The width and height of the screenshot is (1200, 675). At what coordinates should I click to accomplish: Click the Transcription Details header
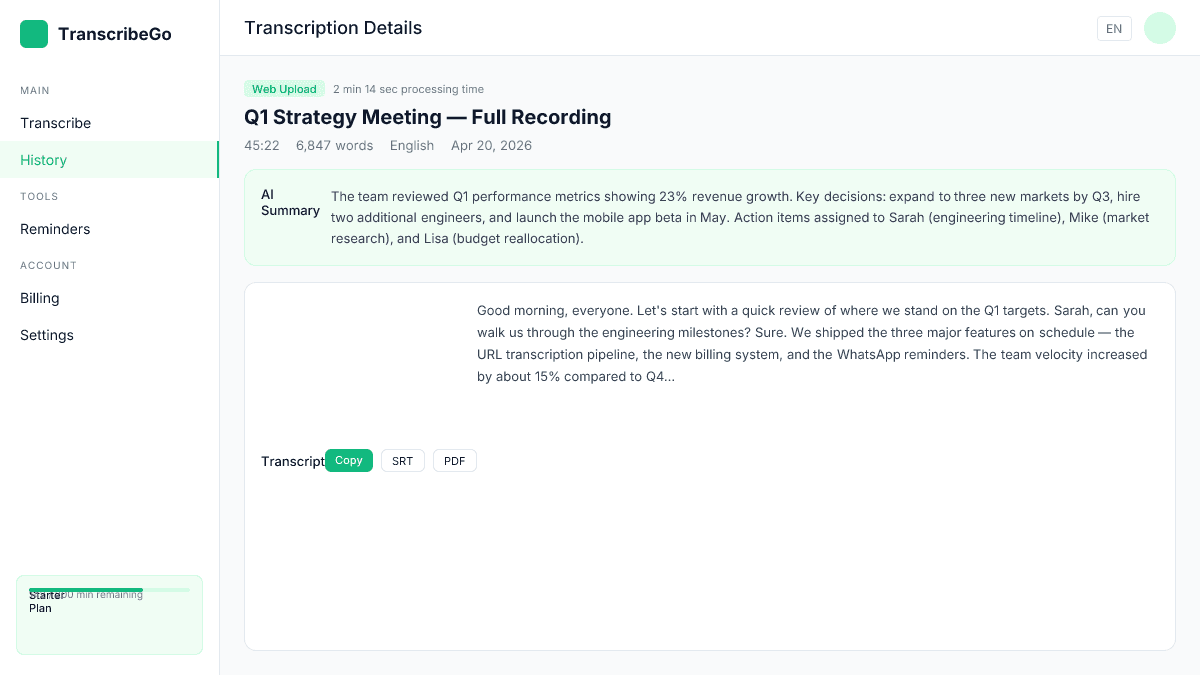tap(333, 28)
